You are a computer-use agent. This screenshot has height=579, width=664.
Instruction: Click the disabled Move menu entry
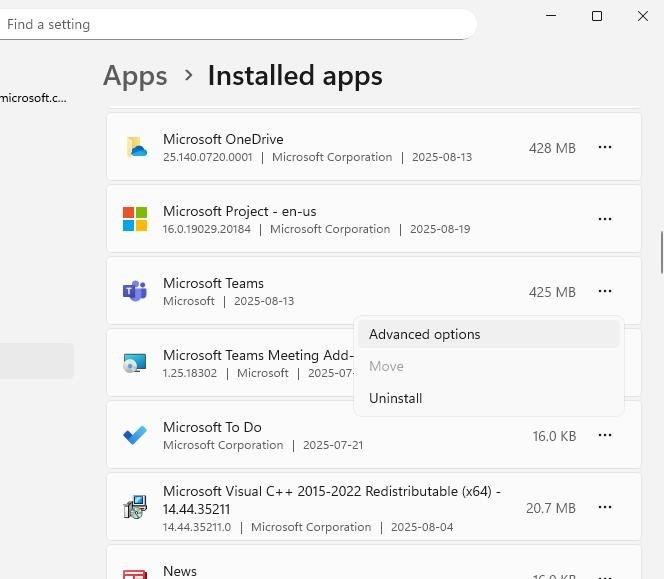click(x=489, y=366)
